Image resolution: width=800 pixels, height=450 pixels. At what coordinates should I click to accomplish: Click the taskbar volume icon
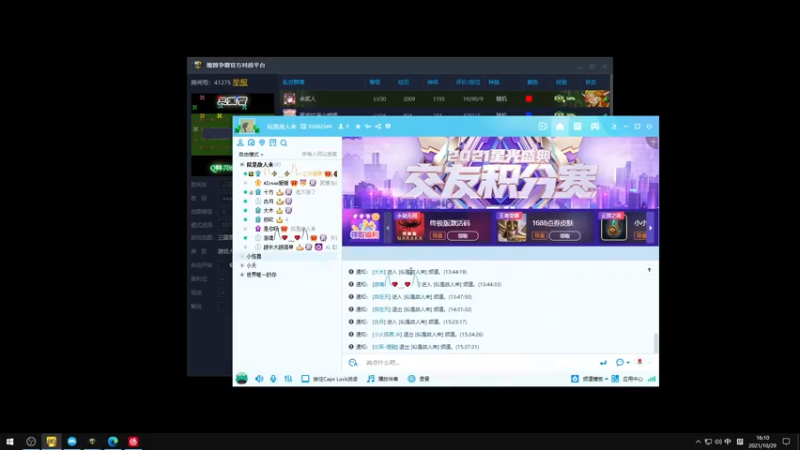click(718, 442)
